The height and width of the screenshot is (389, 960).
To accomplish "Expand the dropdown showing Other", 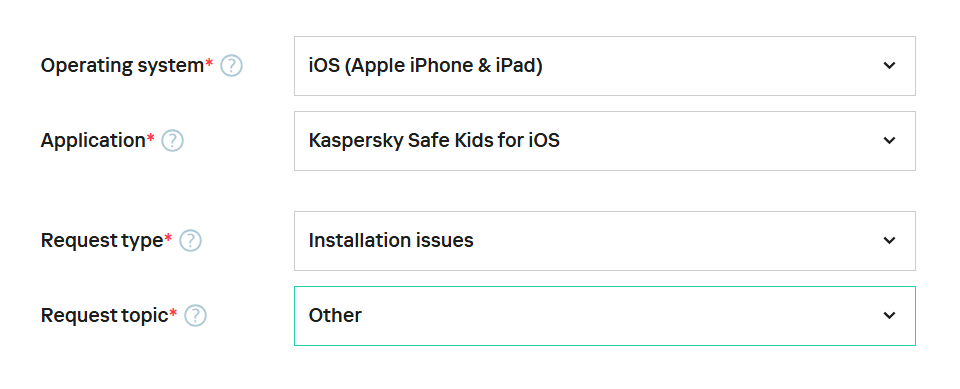I will [x=605, y=316].
